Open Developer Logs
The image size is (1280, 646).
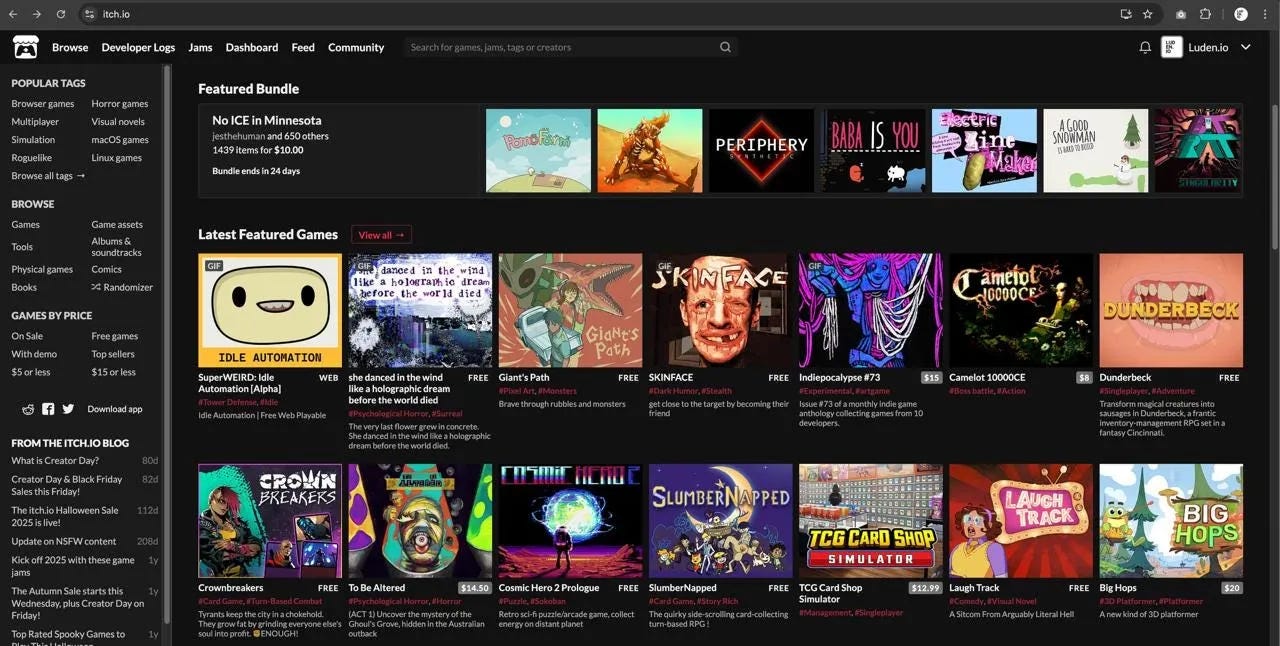pyautogui.click(x=138, y=47)
